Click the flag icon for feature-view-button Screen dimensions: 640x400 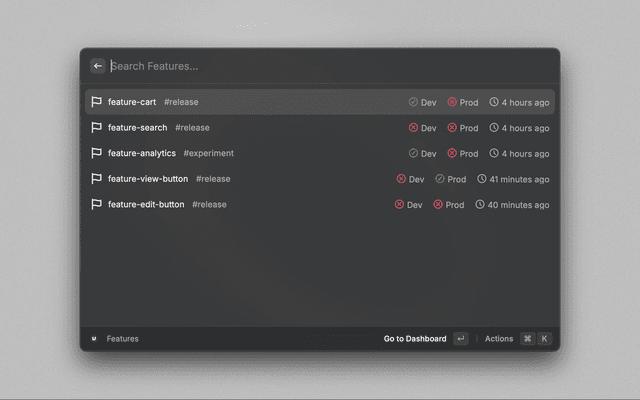pyautogui.click(x=97, y=179)
